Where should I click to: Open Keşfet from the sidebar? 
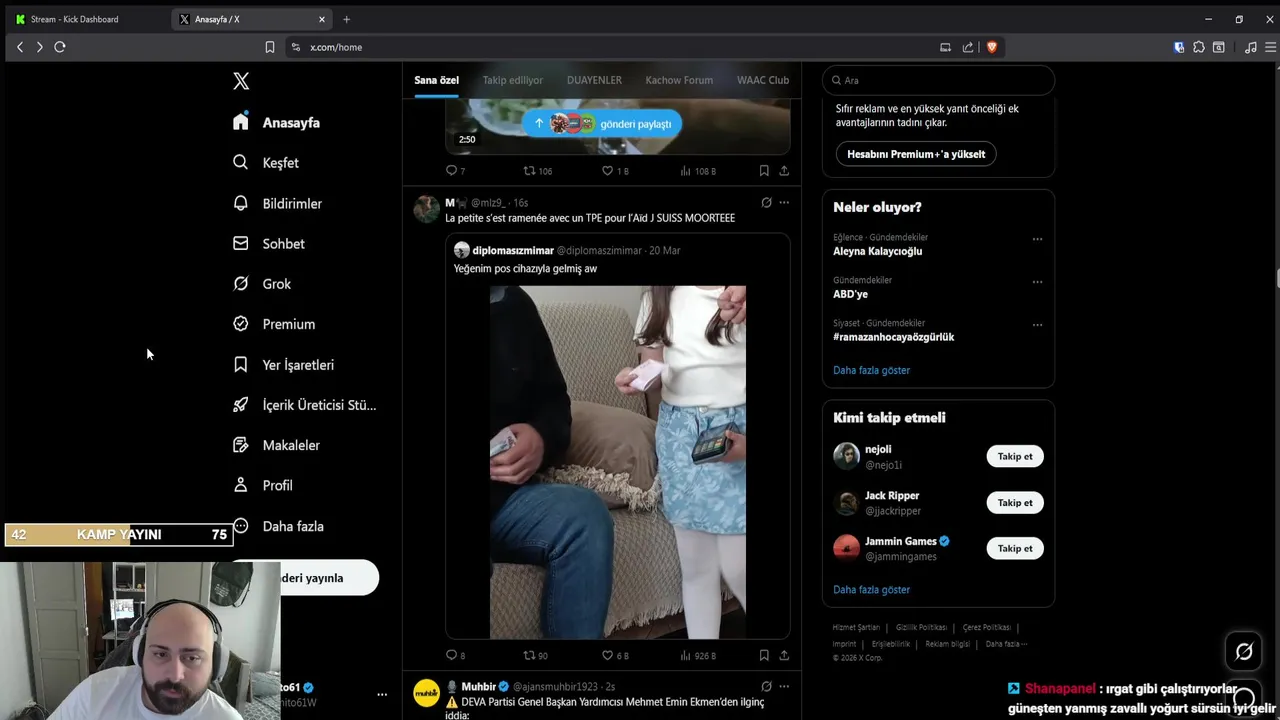point(266,163)
